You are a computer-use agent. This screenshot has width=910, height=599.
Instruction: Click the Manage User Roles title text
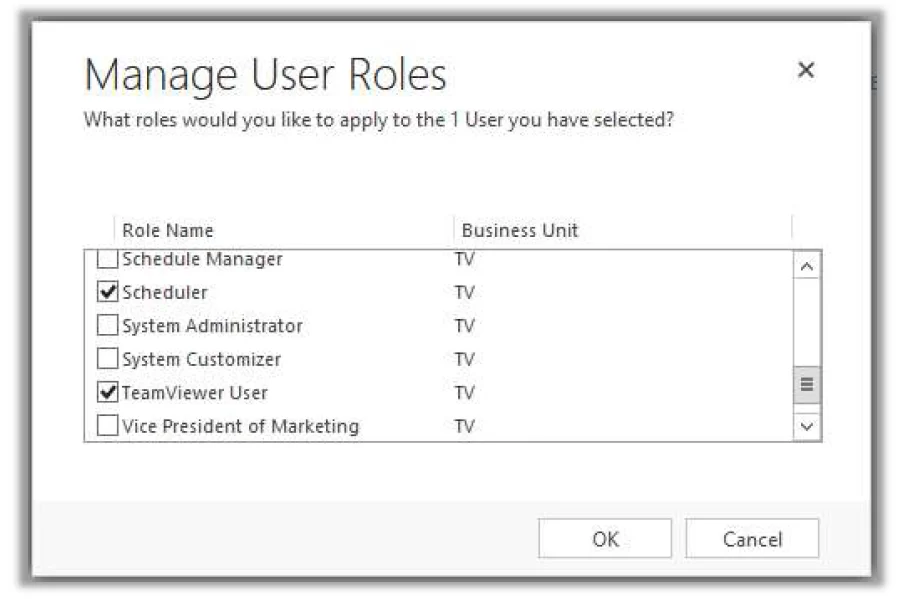pos(267,74)
